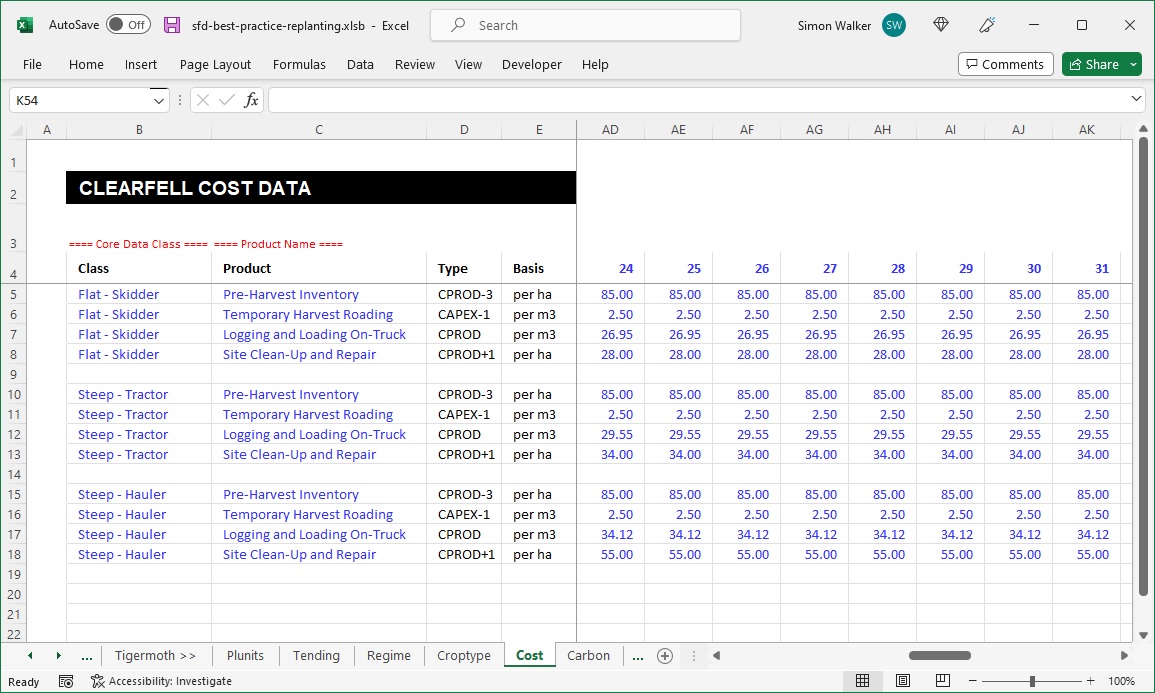1155x693 pixels.
Task: Open the Help ribbon tab
Action: coord(595,65)
